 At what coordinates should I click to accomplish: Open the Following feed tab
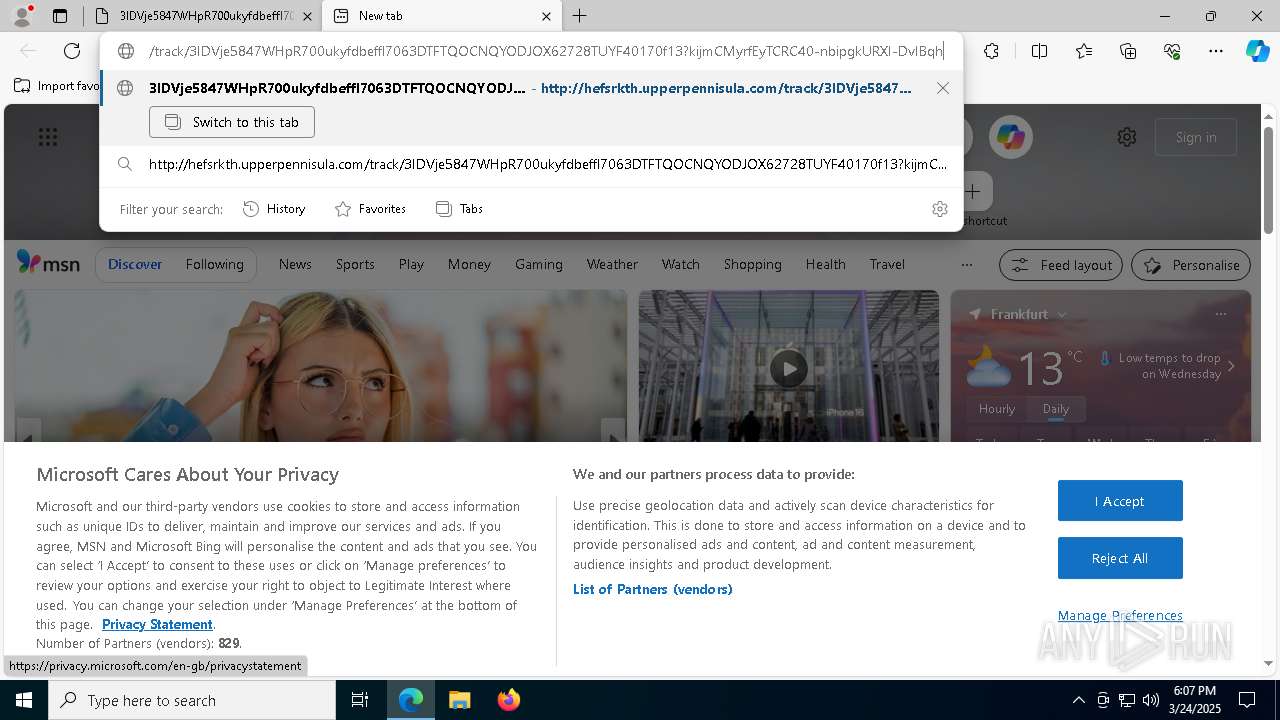[x=214, y=264]
